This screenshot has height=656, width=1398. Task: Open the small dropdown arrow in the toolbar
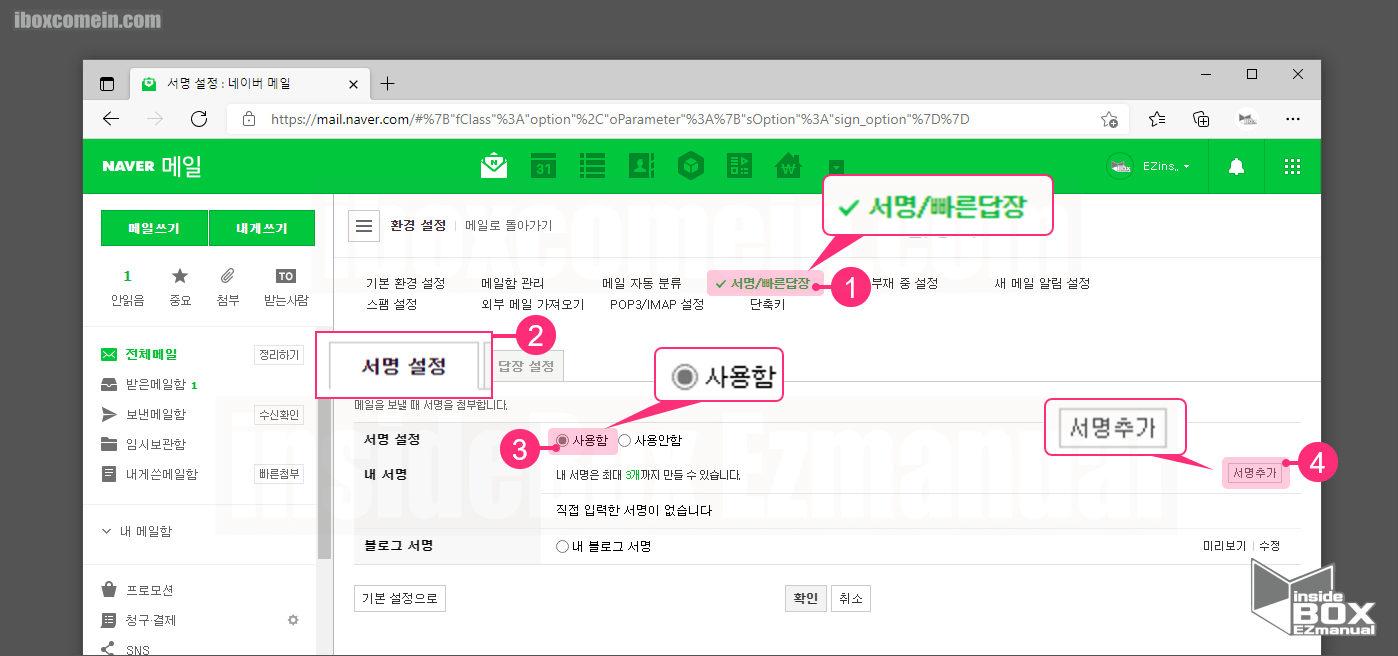836,167
